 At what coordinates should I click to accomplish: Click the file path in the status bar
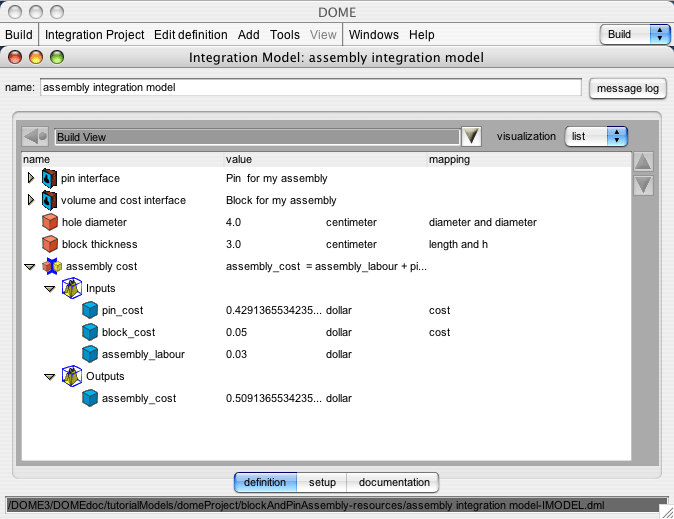(x=306, y=505)
